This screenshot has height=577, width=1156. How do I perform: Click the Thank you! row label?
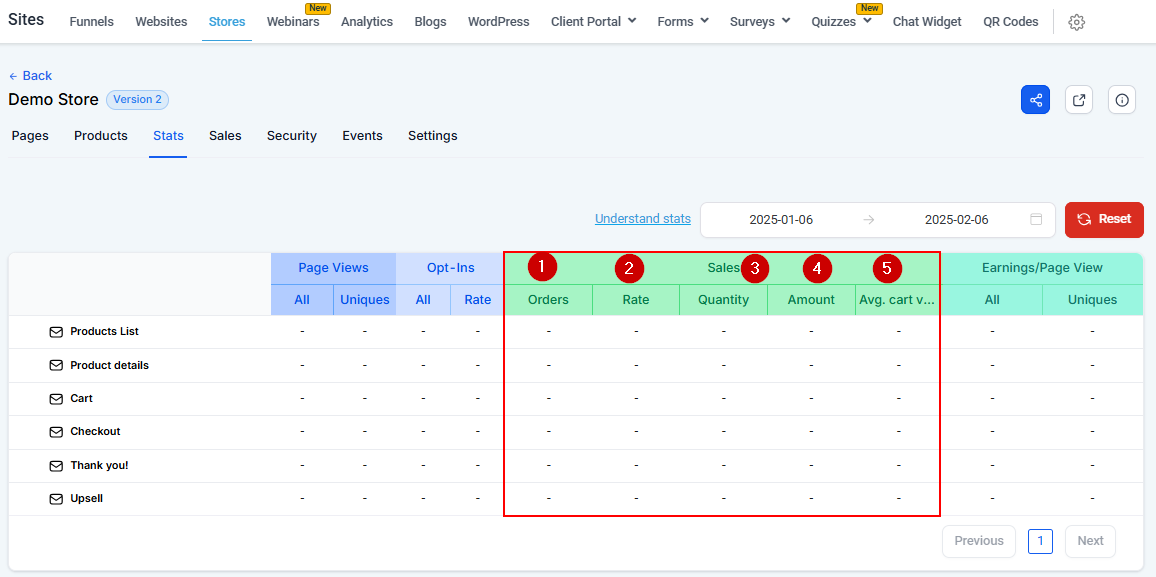click(x=99, y=466)
